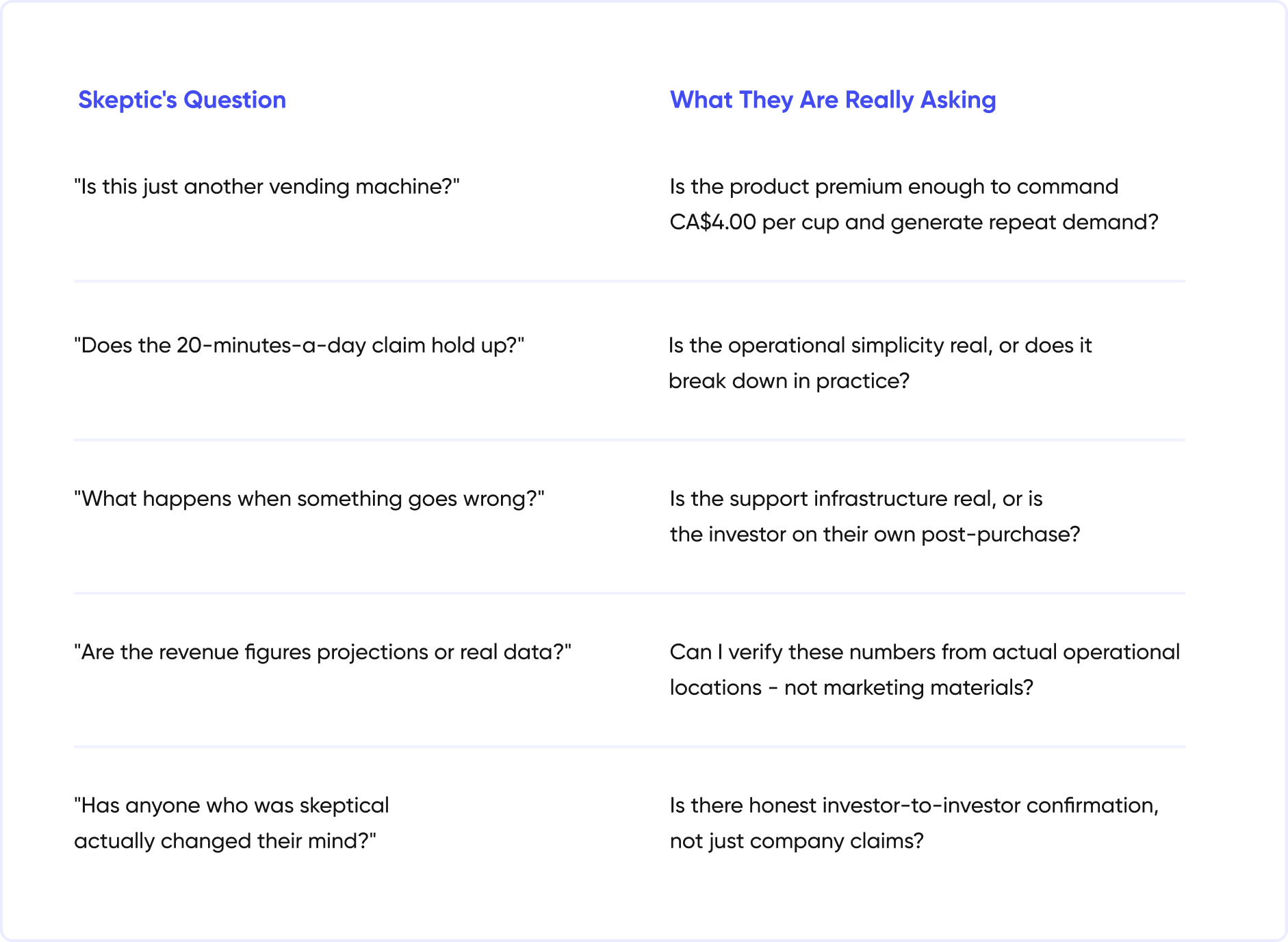Click the divider above the skeptical investor row
Viewport: 1288px width, 942px height.
click(630, 746)
